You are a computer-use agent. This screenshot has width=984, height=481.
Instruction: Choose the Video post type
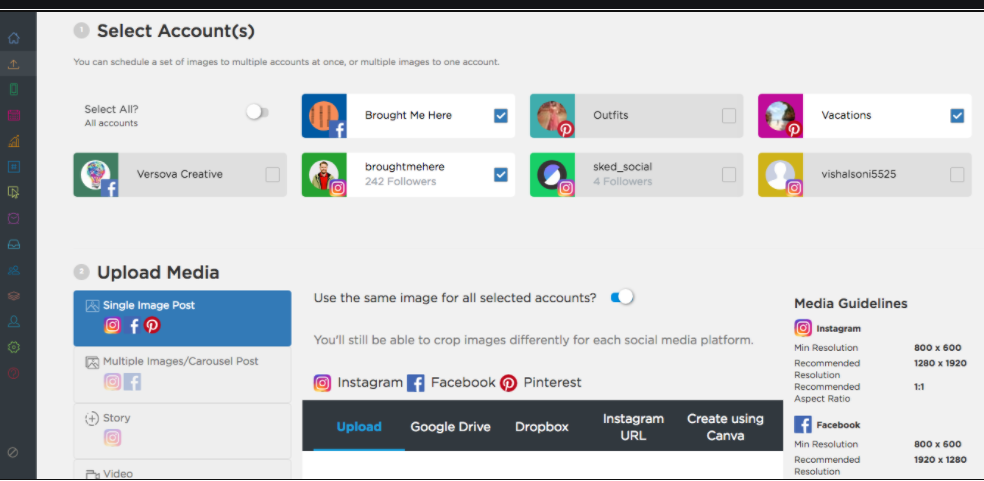click(x=182, y=470)
